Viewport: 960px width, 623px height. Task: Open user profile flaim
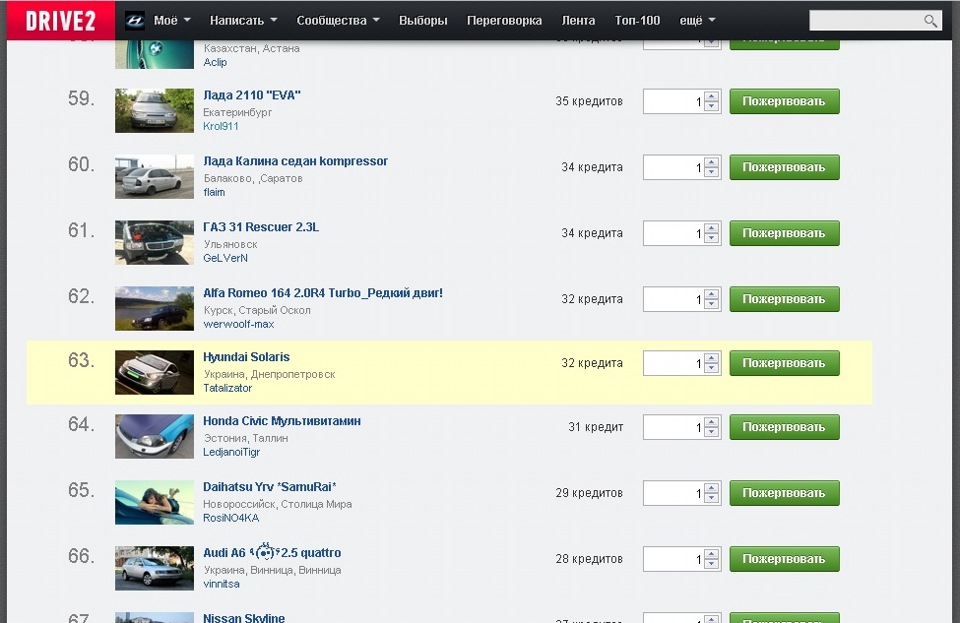(214, 192)
